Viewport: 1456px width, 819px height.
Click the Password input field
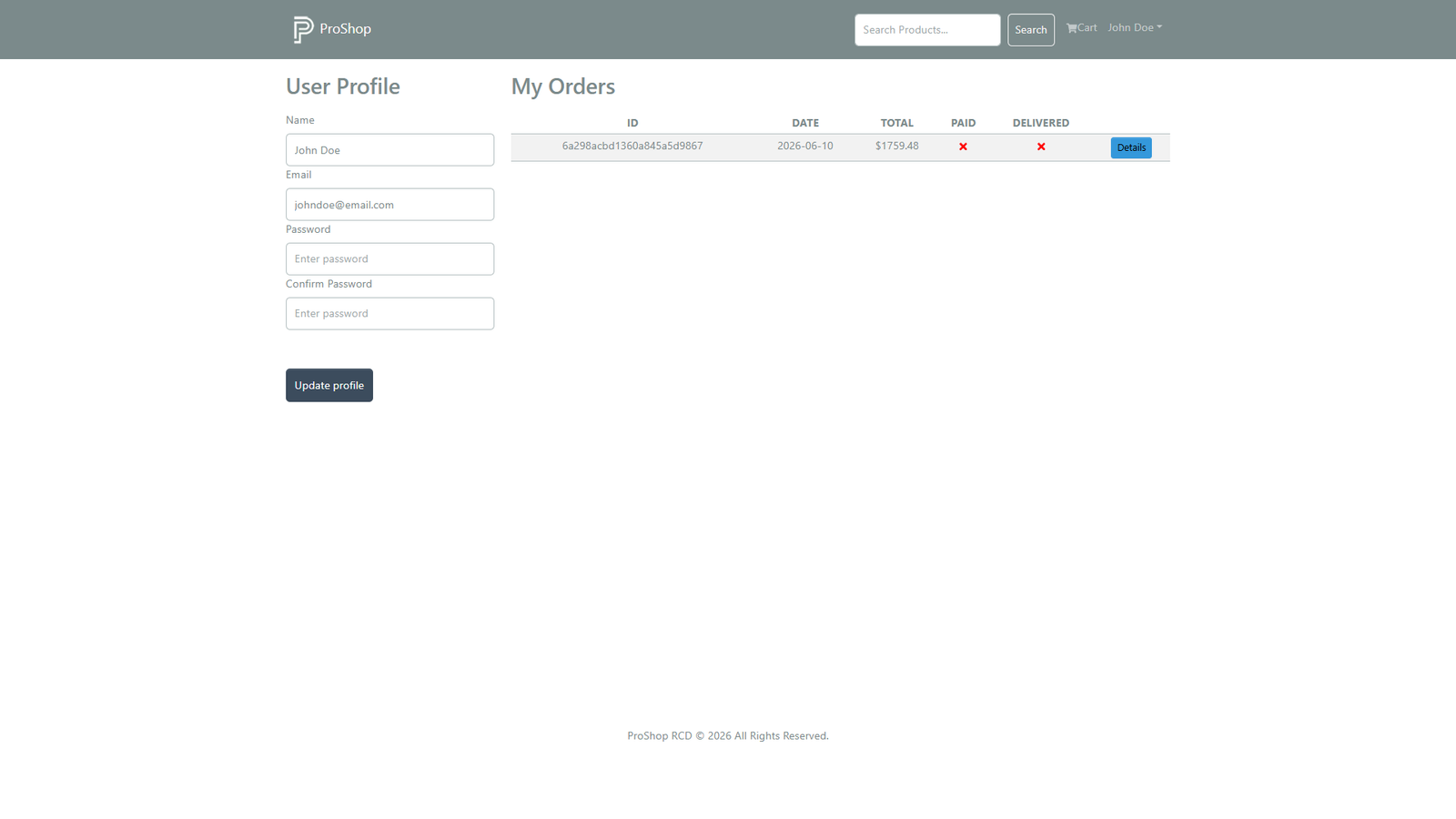coord(389,259)
